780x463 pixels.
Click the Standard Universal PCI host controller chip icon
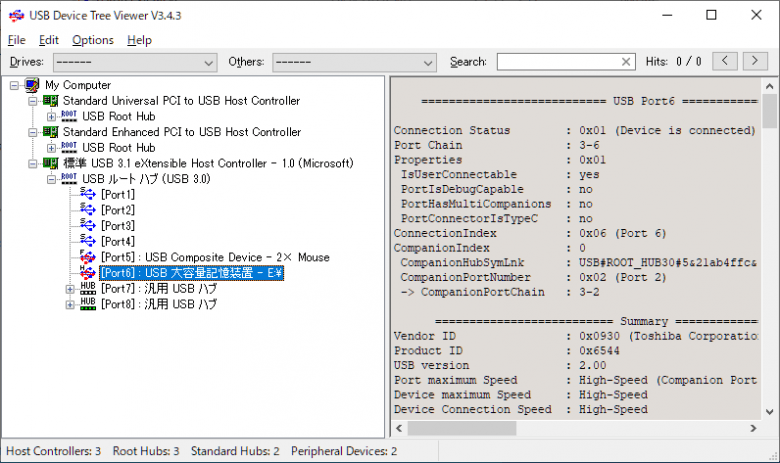click(x=50, y=101)
